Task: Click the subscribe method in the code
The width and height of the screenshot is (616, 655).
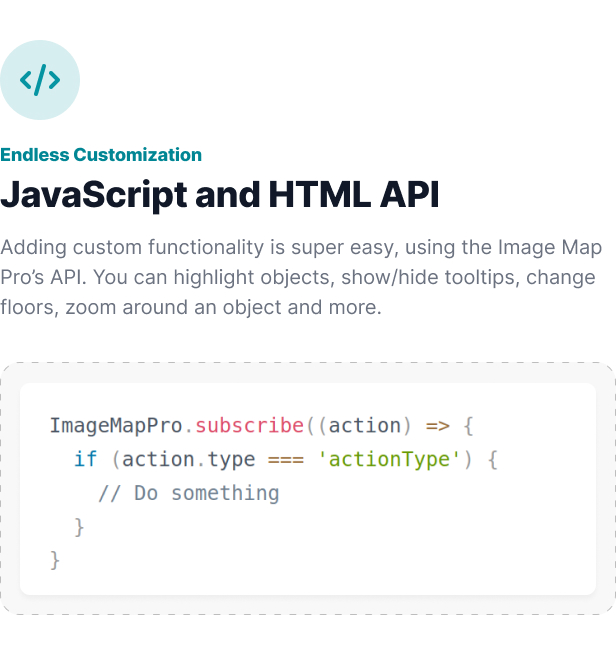Action: click(x=249, y=426)
